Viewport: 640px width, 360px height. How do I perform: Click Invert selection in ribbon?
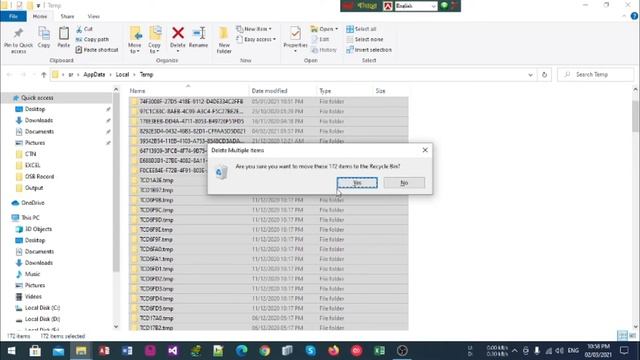[x=369, y=50]
